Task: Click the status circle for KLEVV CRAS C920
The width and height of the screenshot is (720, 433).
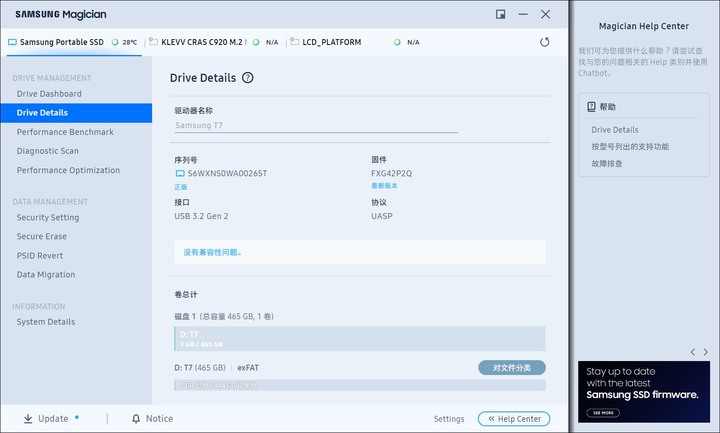Action: point(256,42)
